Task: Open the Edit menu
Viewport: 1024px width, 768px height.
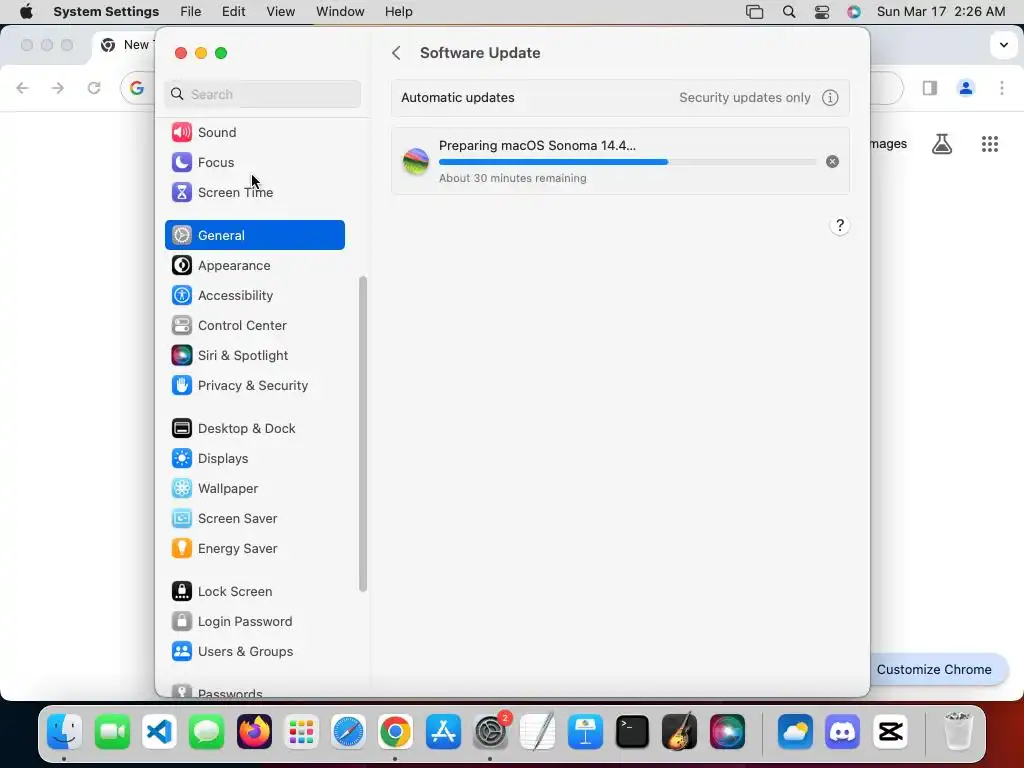Action: [234, 12]
